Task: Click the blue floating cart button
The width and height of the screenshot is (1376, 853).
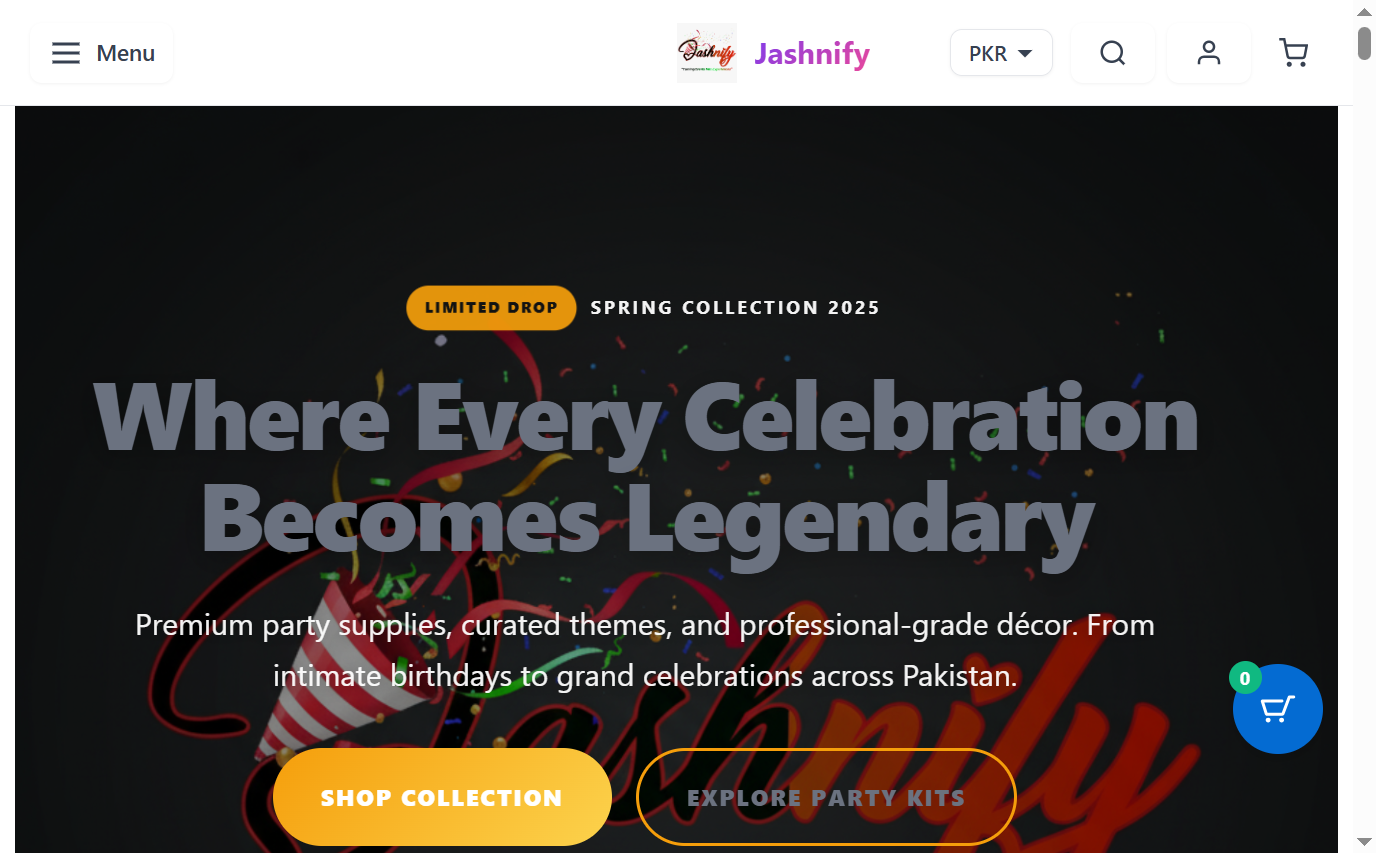Action: (x=1278, y=709)
